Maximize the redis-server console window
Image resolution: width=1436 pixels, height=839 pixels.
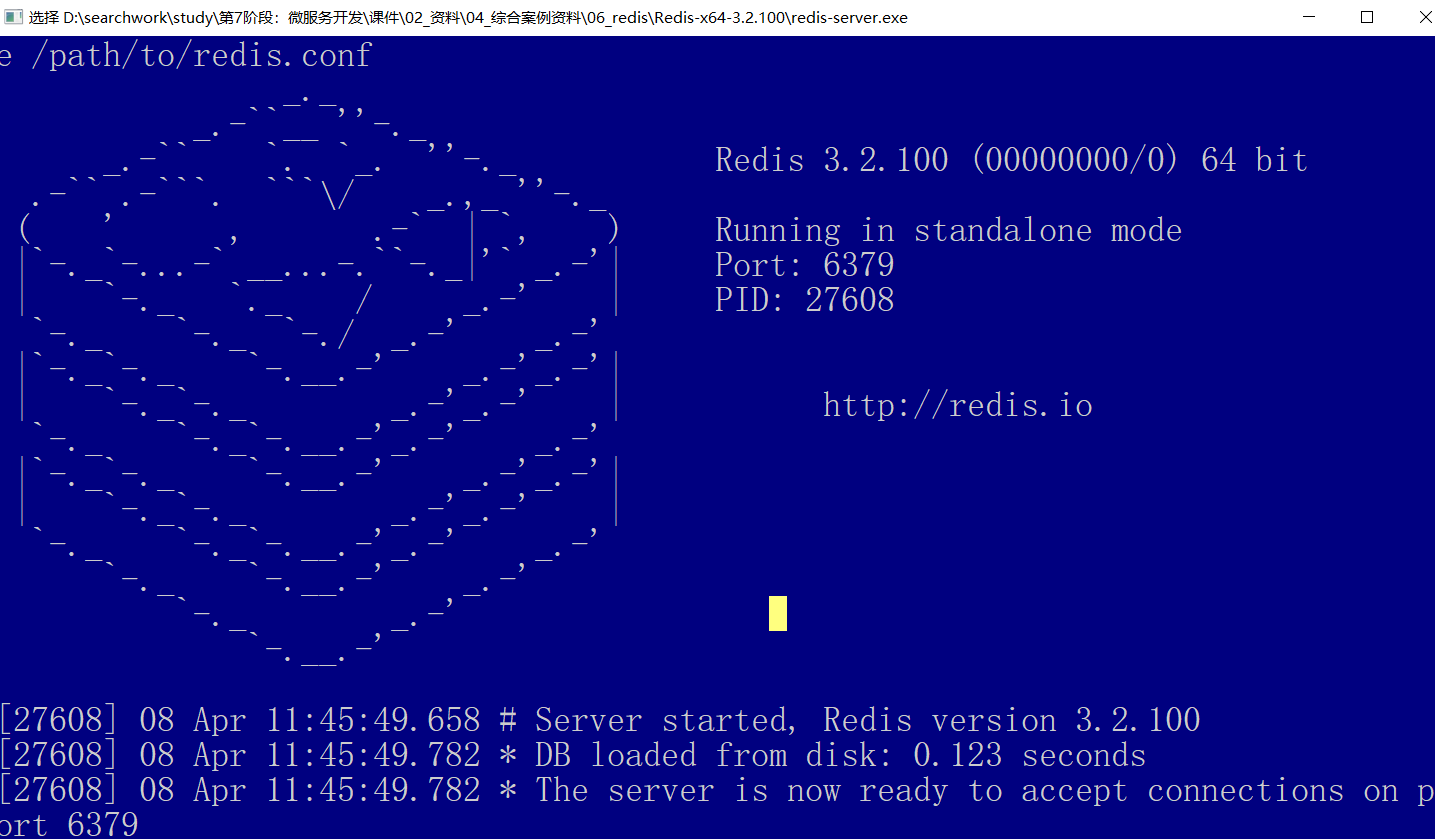[1367, 17]
